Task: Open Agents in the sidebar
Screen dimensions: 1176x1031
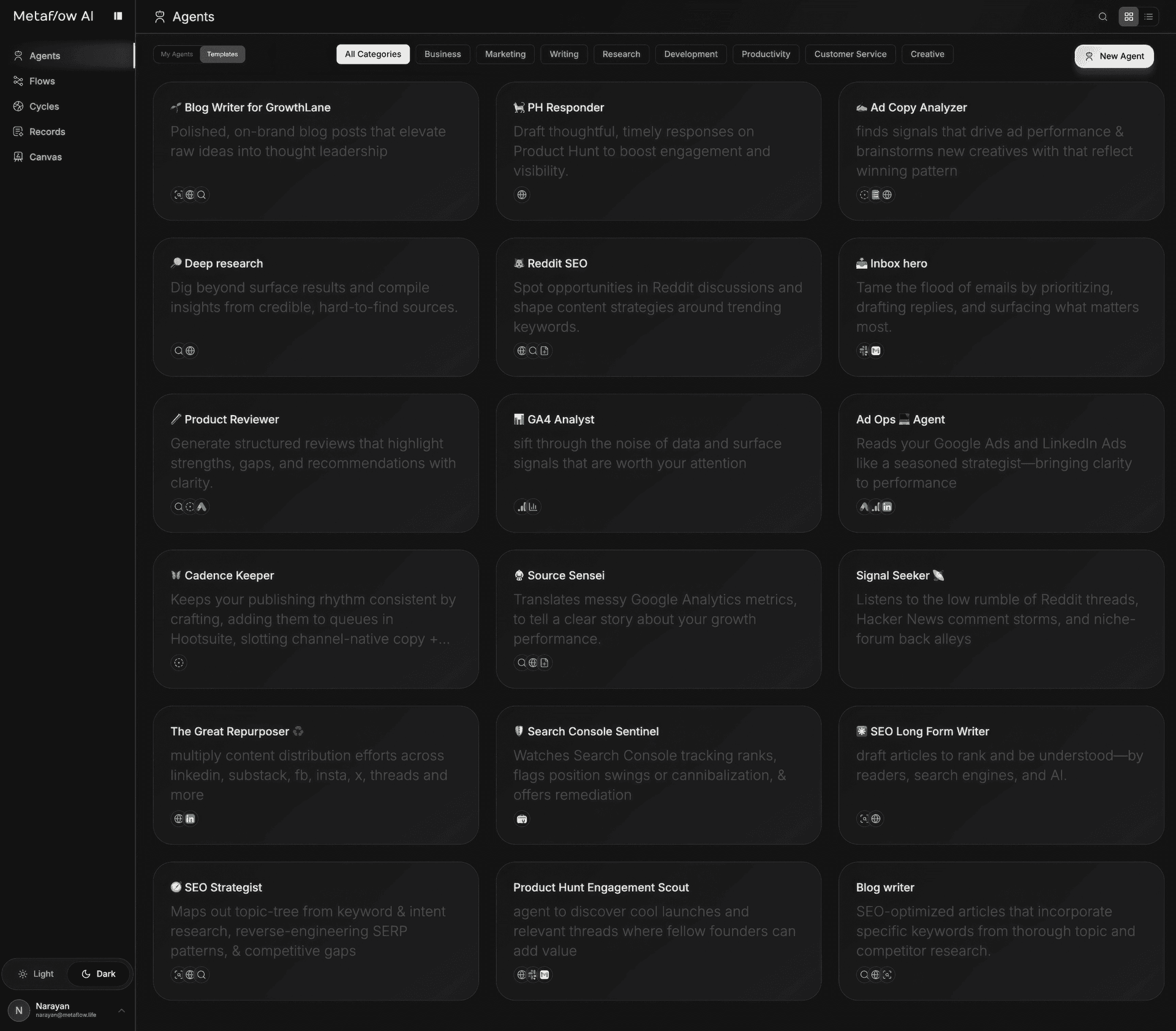Action: click(x=67, y=56)
